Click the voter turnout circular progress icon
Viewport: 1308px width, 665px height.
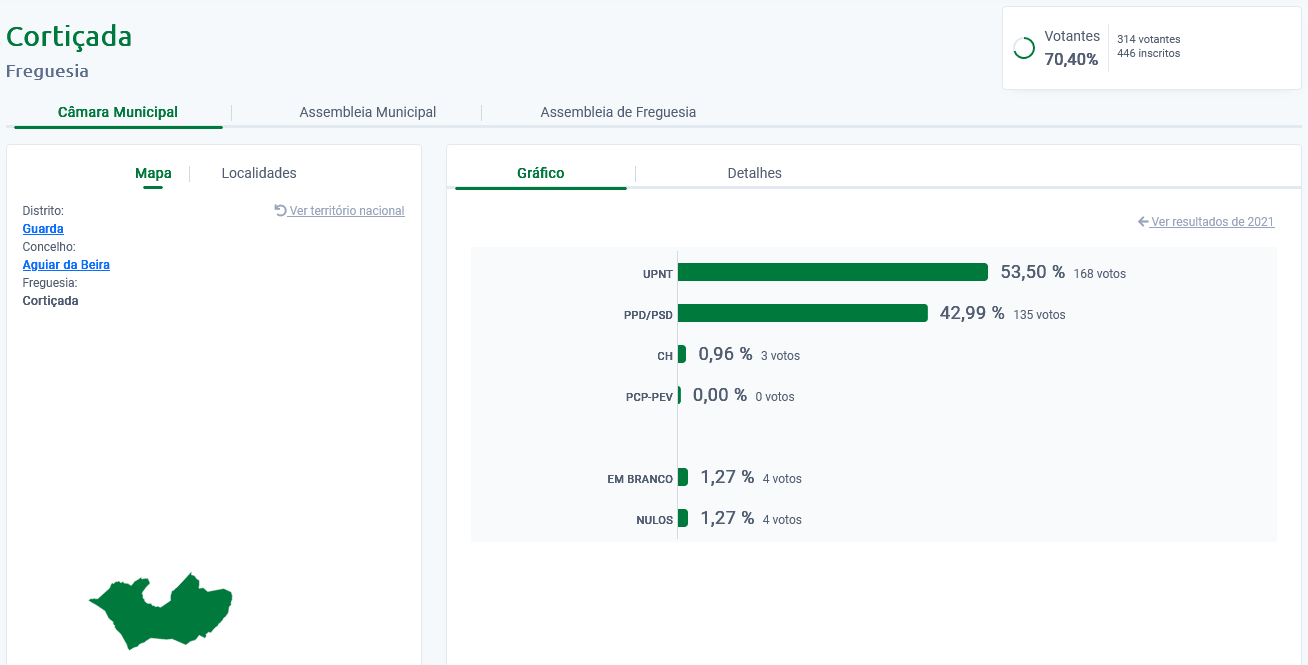(x=1023, y=48)
